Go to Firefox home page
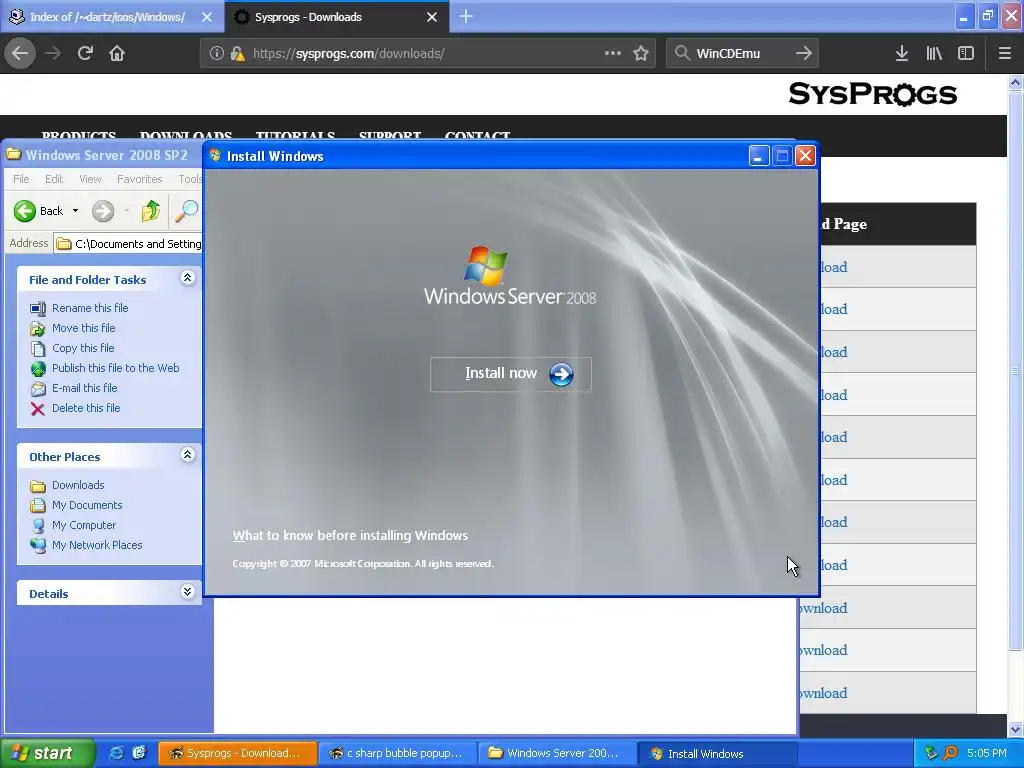Screen dimensions: 1024x768 [117, 54]
